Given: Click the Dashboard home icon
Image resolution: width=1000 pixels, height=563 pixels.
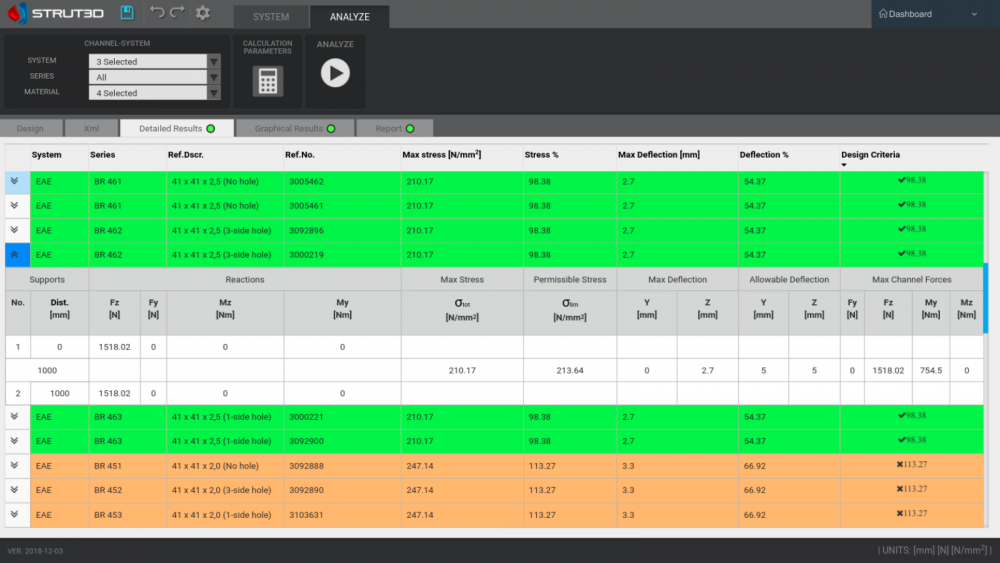Looking at the screenshot, I should [x=883, y=13].
